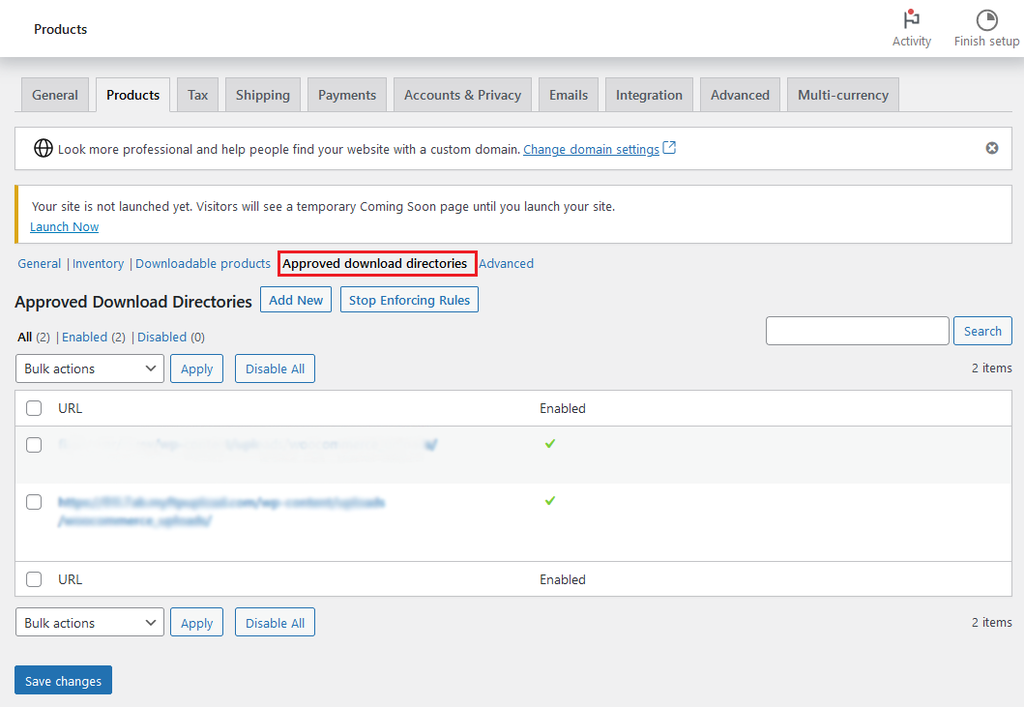This screenshot has width=1024, height=707.
Task: Check the first URL row checkbox
Action: pos(34,445)
